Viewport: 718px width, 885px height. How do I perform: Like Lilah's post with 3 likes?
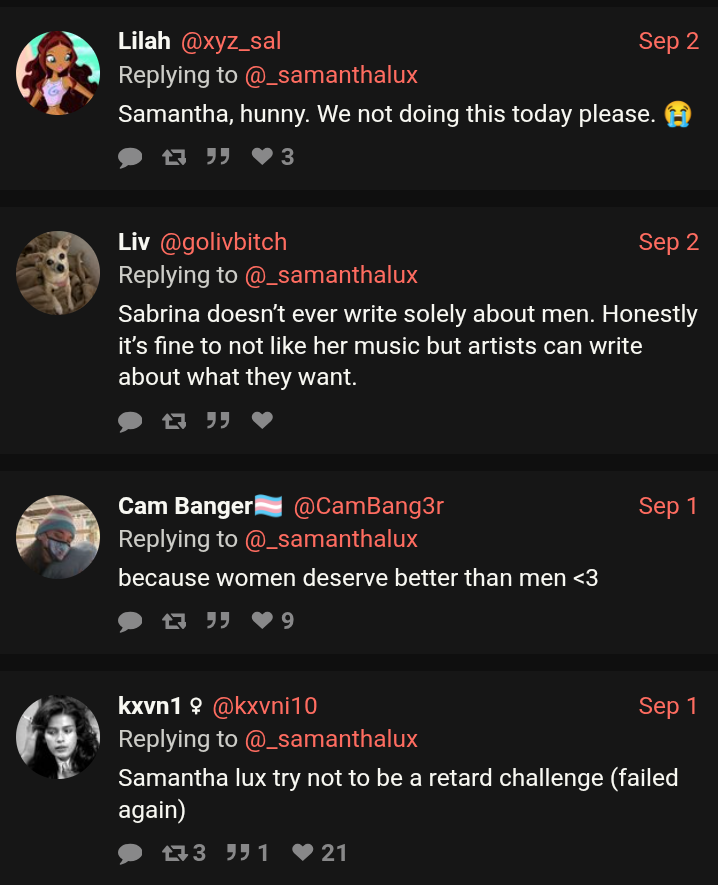262,157
